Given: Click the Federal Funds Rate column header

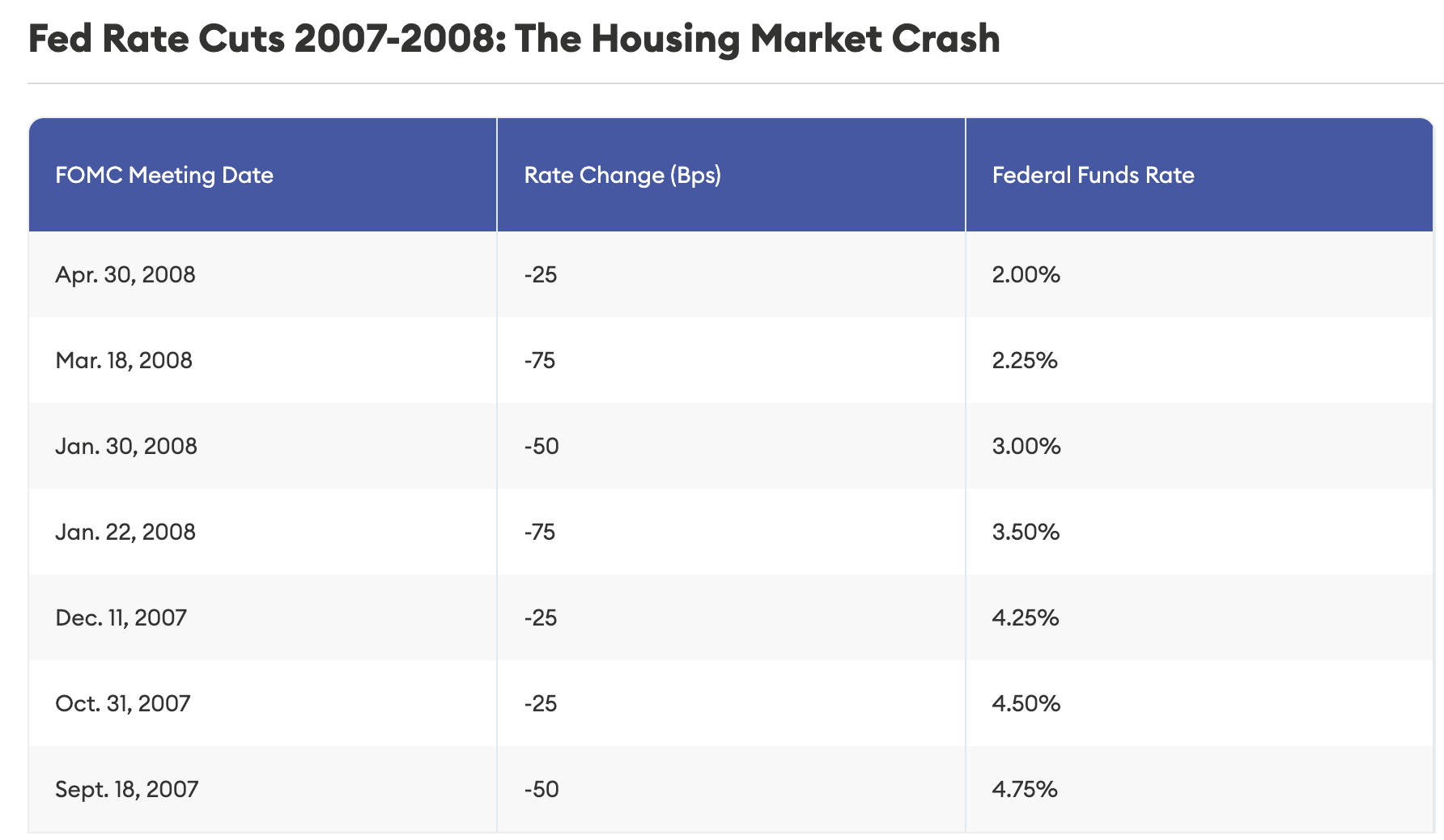Looking at the screenshot, I should tap(1093, 175).
